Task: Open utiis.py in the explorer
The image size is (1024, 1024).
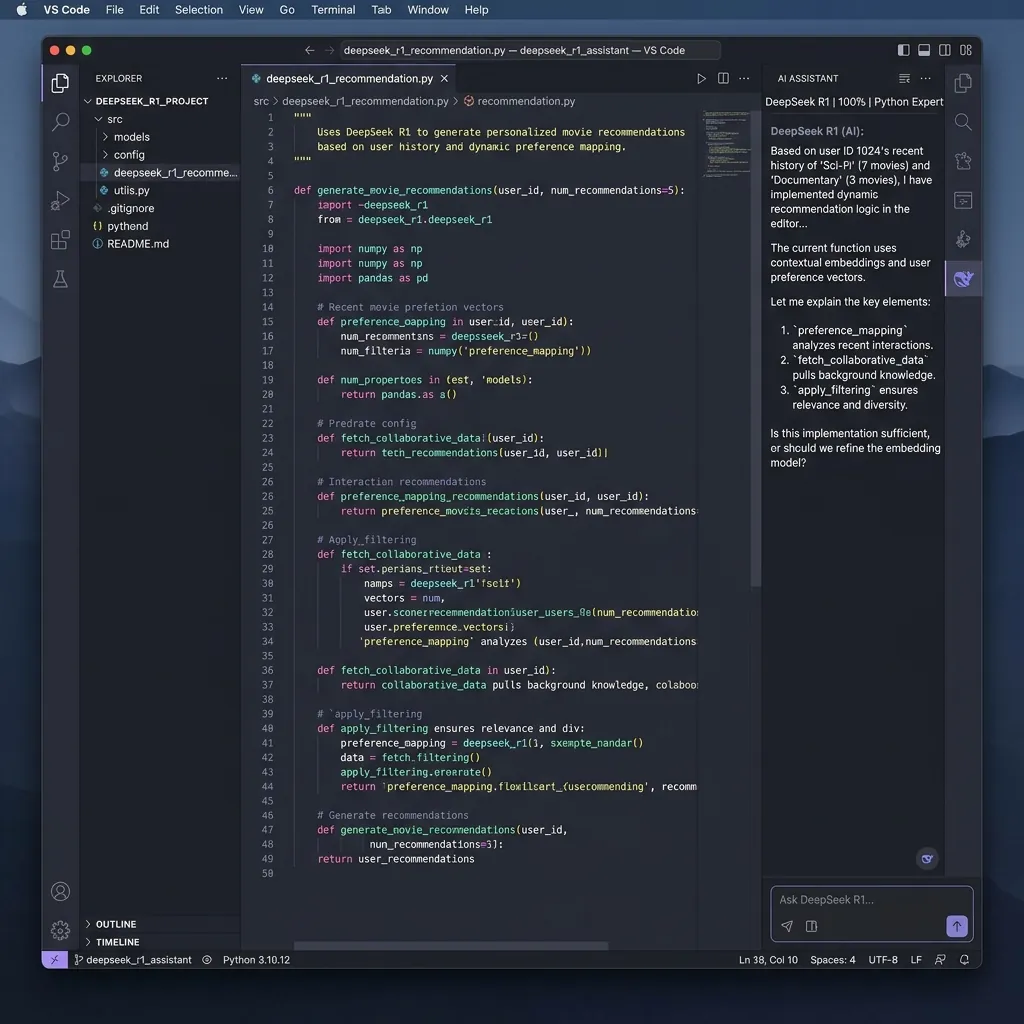Action: (x=131, y=190)
